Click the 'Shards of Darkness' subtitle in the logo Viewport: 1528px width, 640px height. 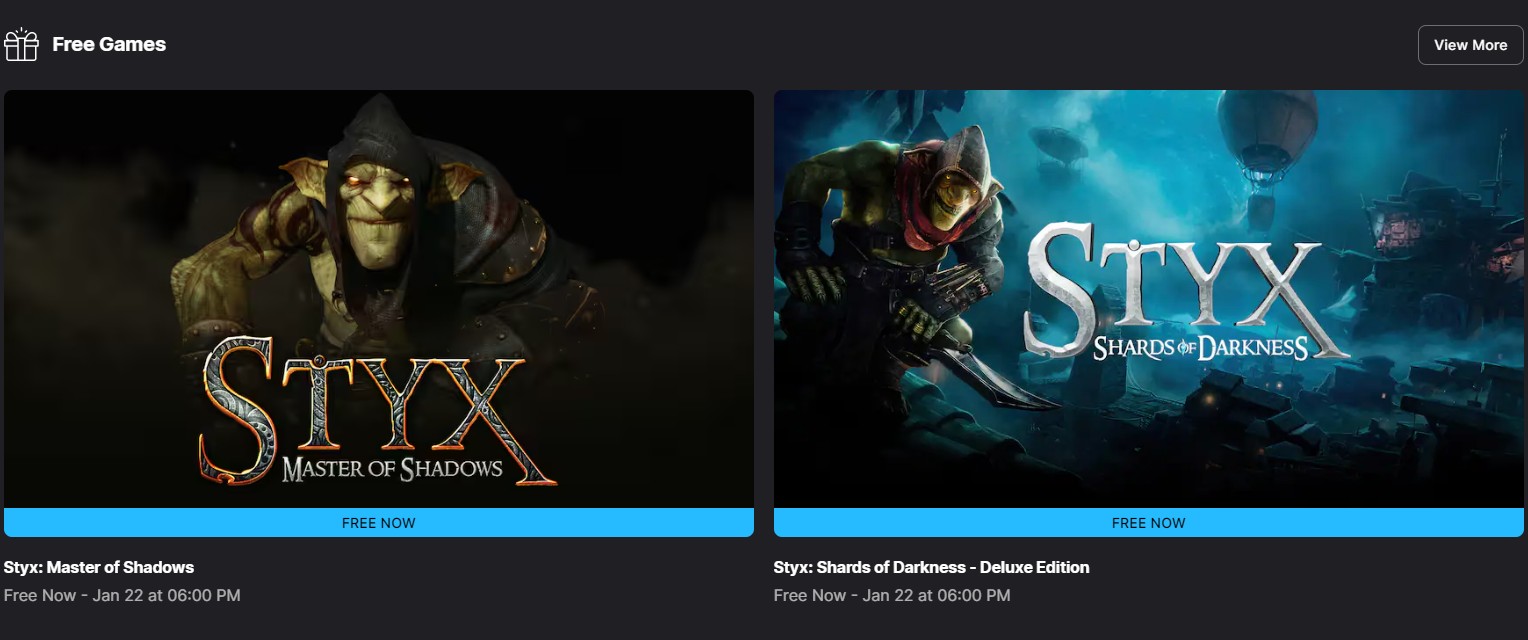click(x=1200, y=347)
